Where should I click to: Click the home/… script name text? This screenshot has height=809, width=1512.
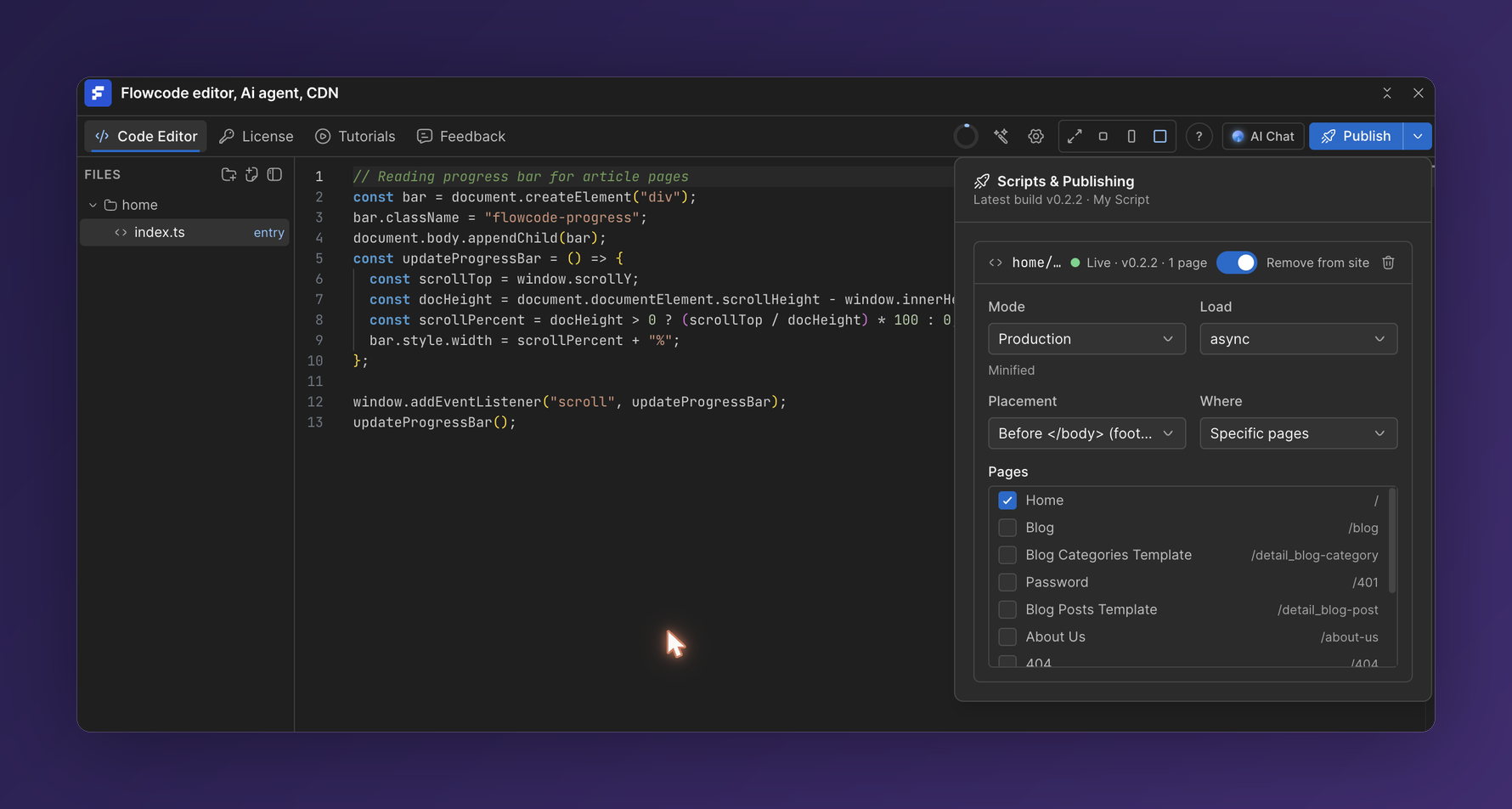[x=1036, y=263]
